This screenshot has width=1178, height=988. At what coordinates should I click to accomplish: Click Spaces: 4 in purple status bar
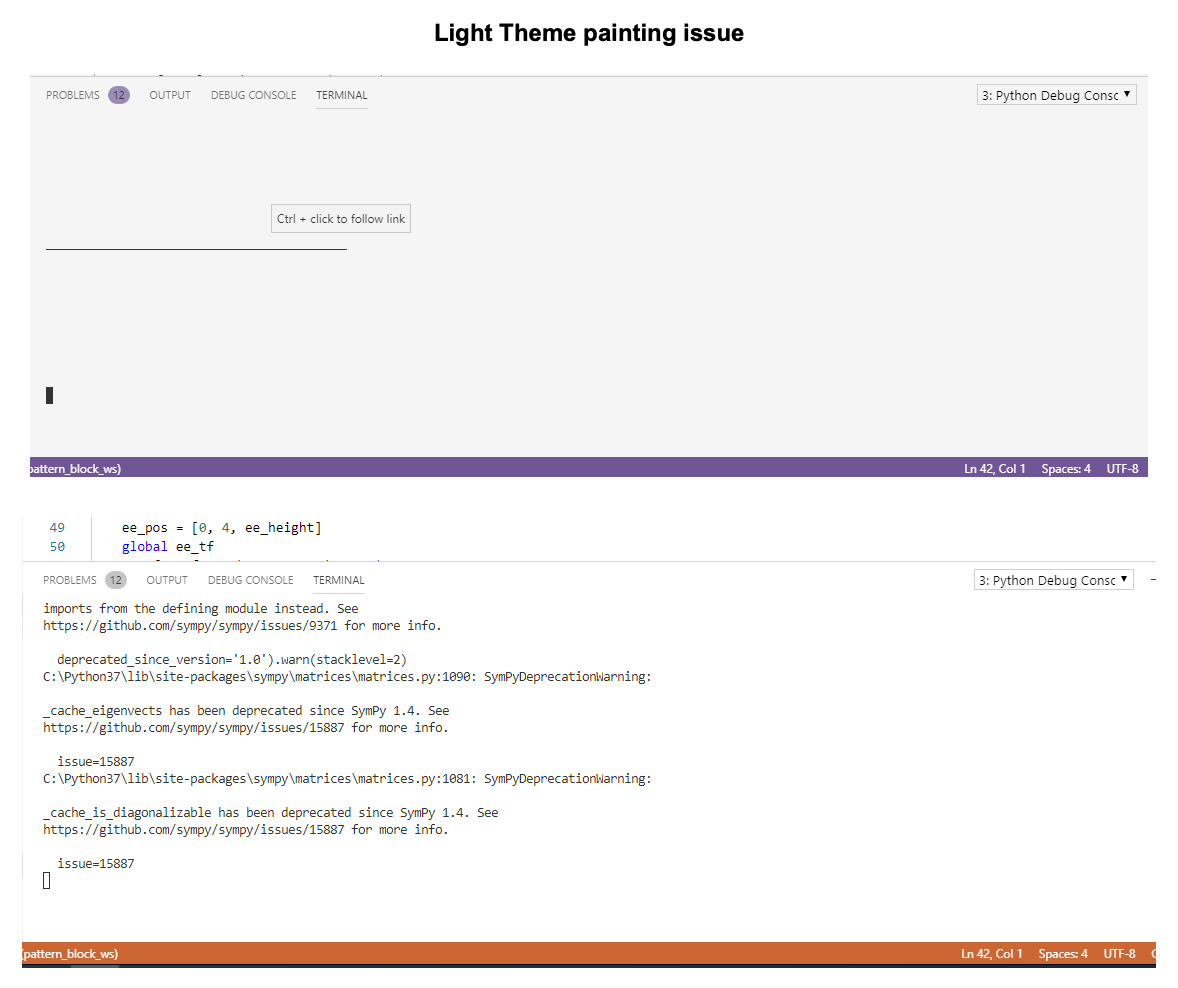click(x=1066, y=469)
